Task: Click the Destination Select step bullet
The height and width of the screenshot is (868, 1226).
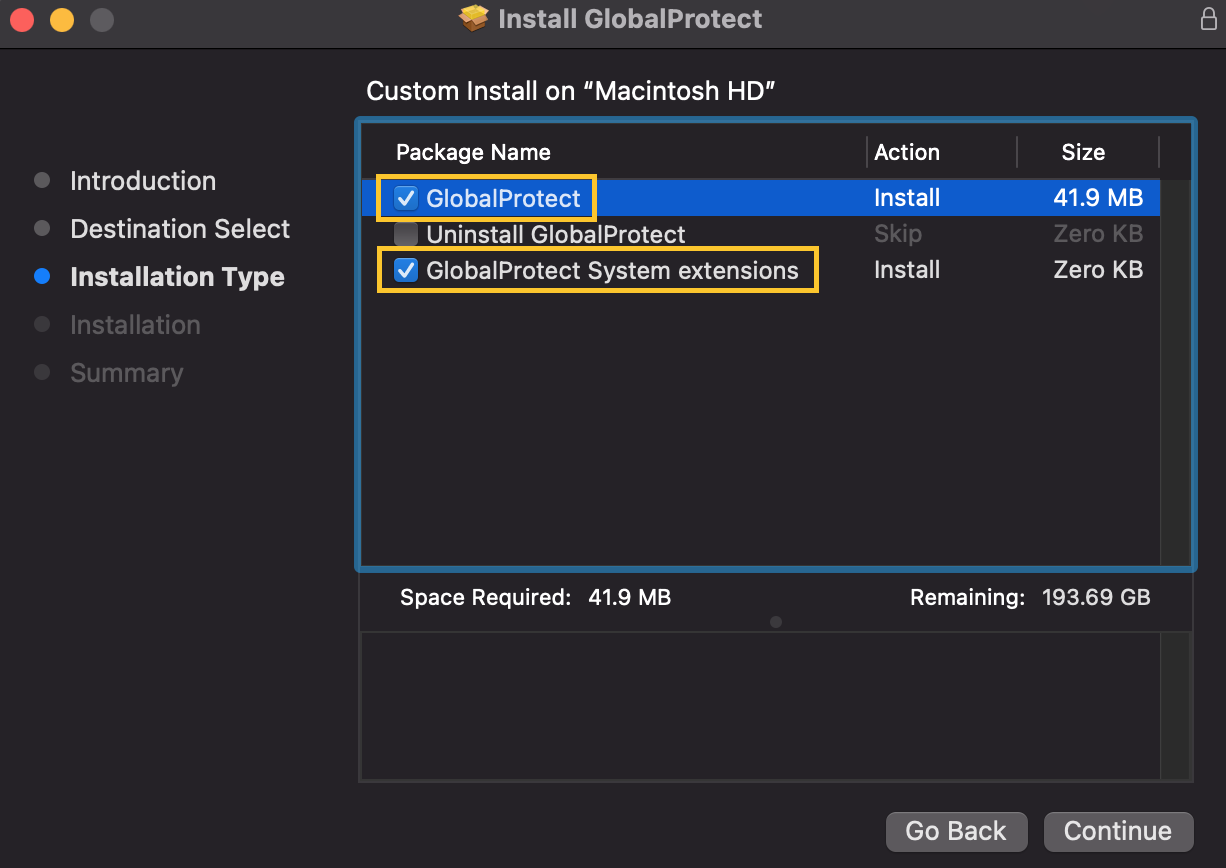Action: tap(42, 229)
